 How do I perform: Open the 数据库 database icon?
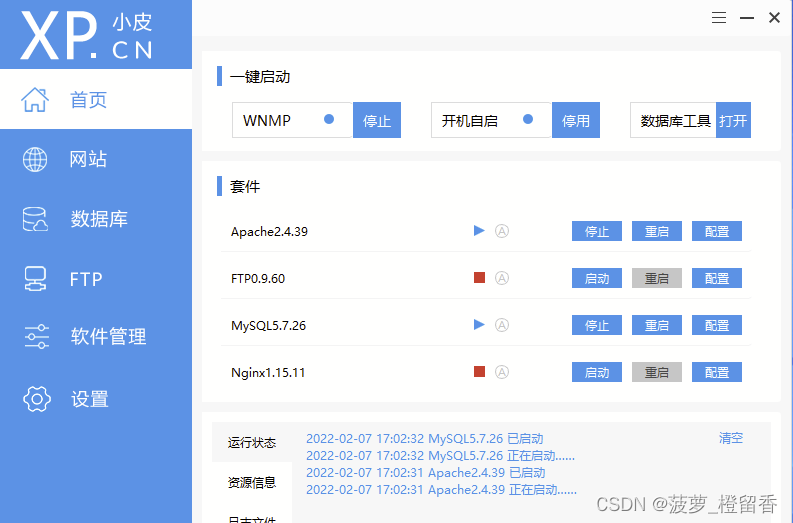[35, 219]
